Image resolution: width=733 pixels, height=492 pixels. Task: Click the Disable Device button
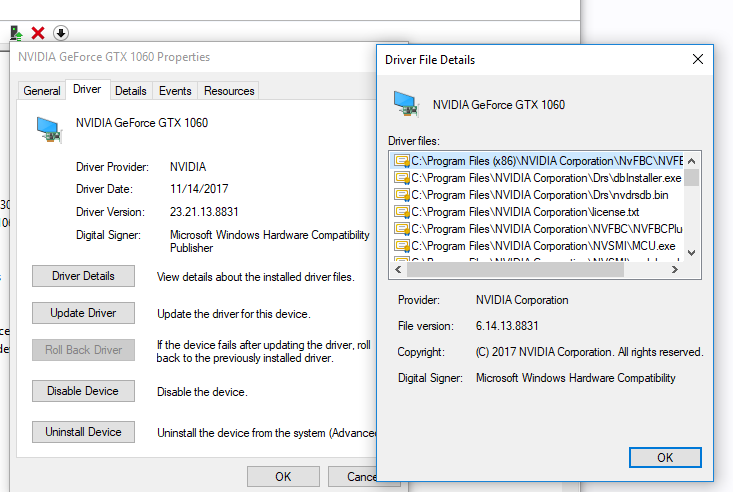click(x=83, y=391)
